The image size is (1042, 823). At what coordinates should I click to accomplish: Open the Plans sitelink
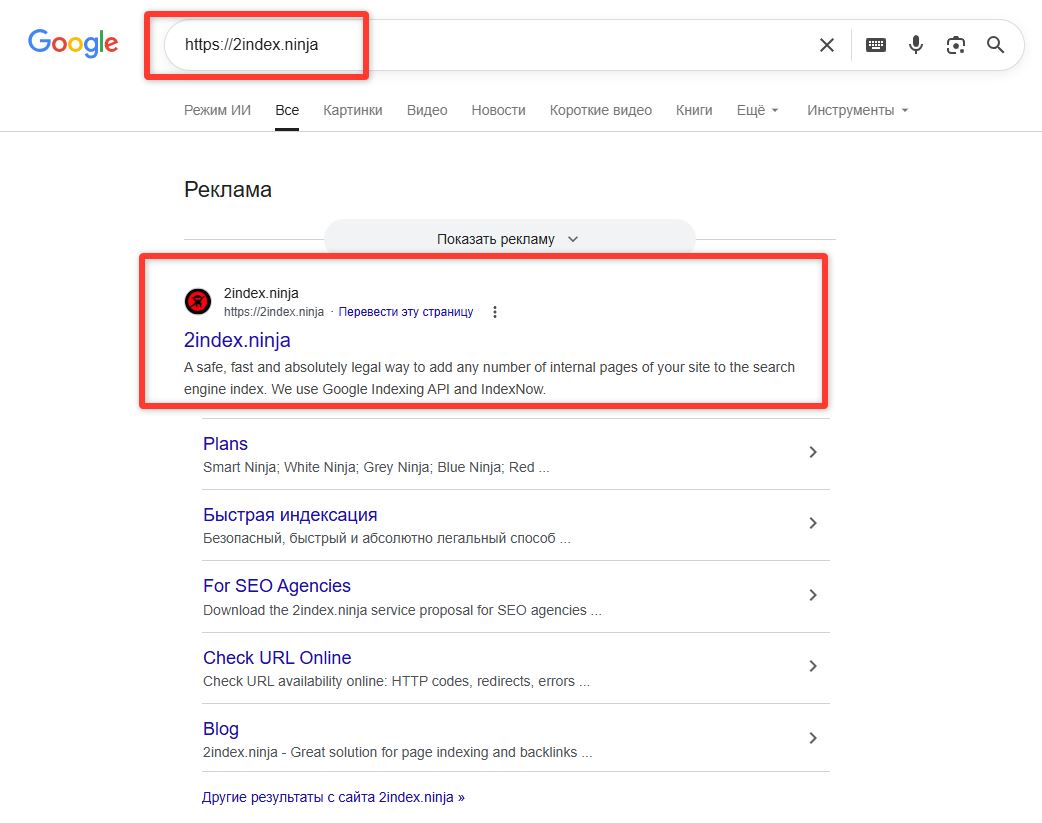pyautogui.click(x=225, y=444)
